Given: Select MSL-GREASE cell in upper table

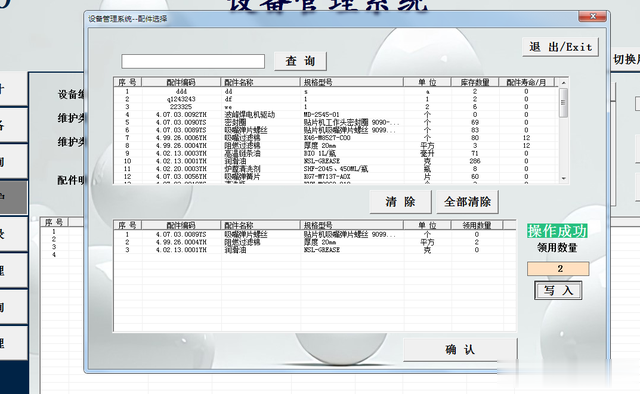Looking at the screenshot, I should click(x=322, y=161).
